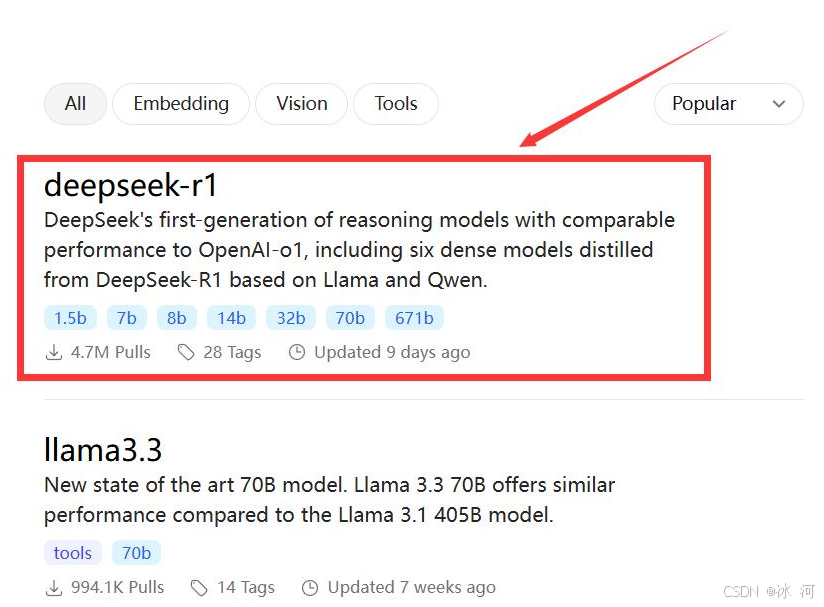Filter models by Vision
Screen dimensions: 824x607
click(x=301, y=104)
